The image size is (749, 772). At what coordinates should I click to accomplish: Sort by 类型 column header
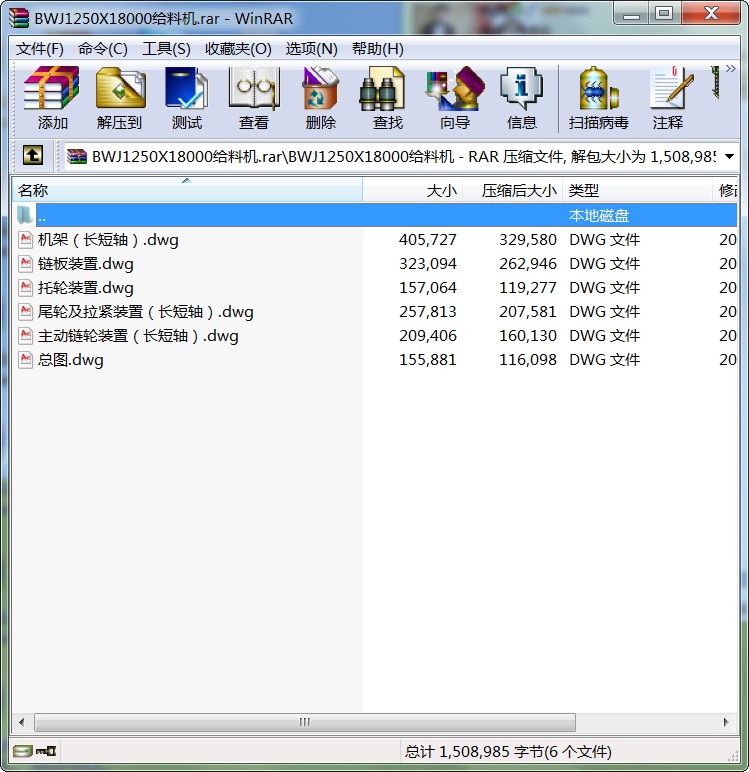(637, 190)
